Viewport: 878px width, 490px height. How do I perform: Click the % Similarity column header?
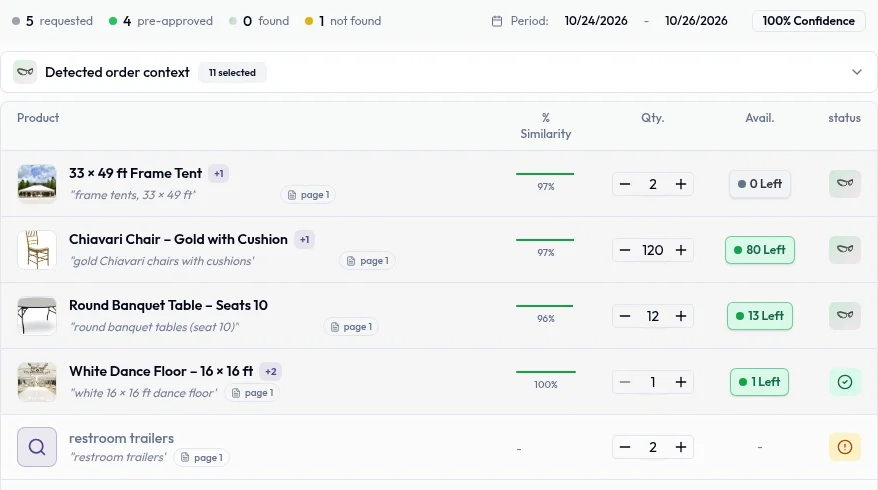545,126
